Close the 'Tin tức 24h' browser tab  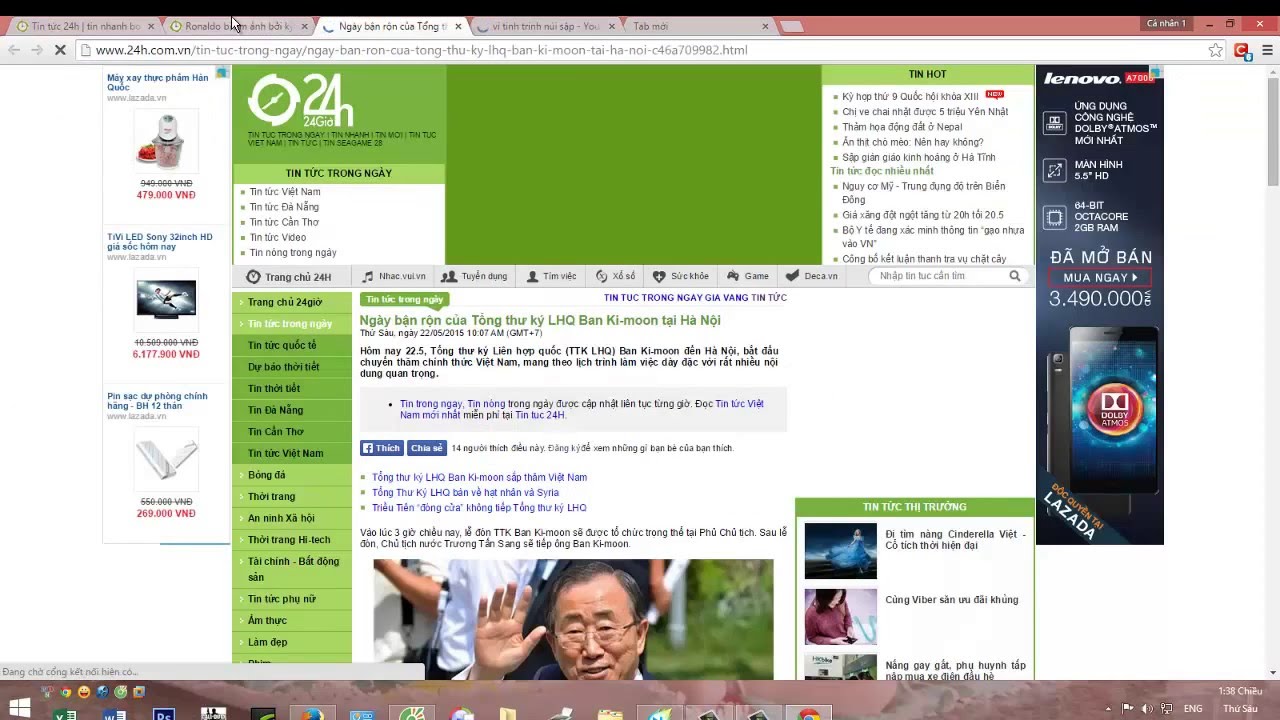pyautogui.click(x=151, y=26)
